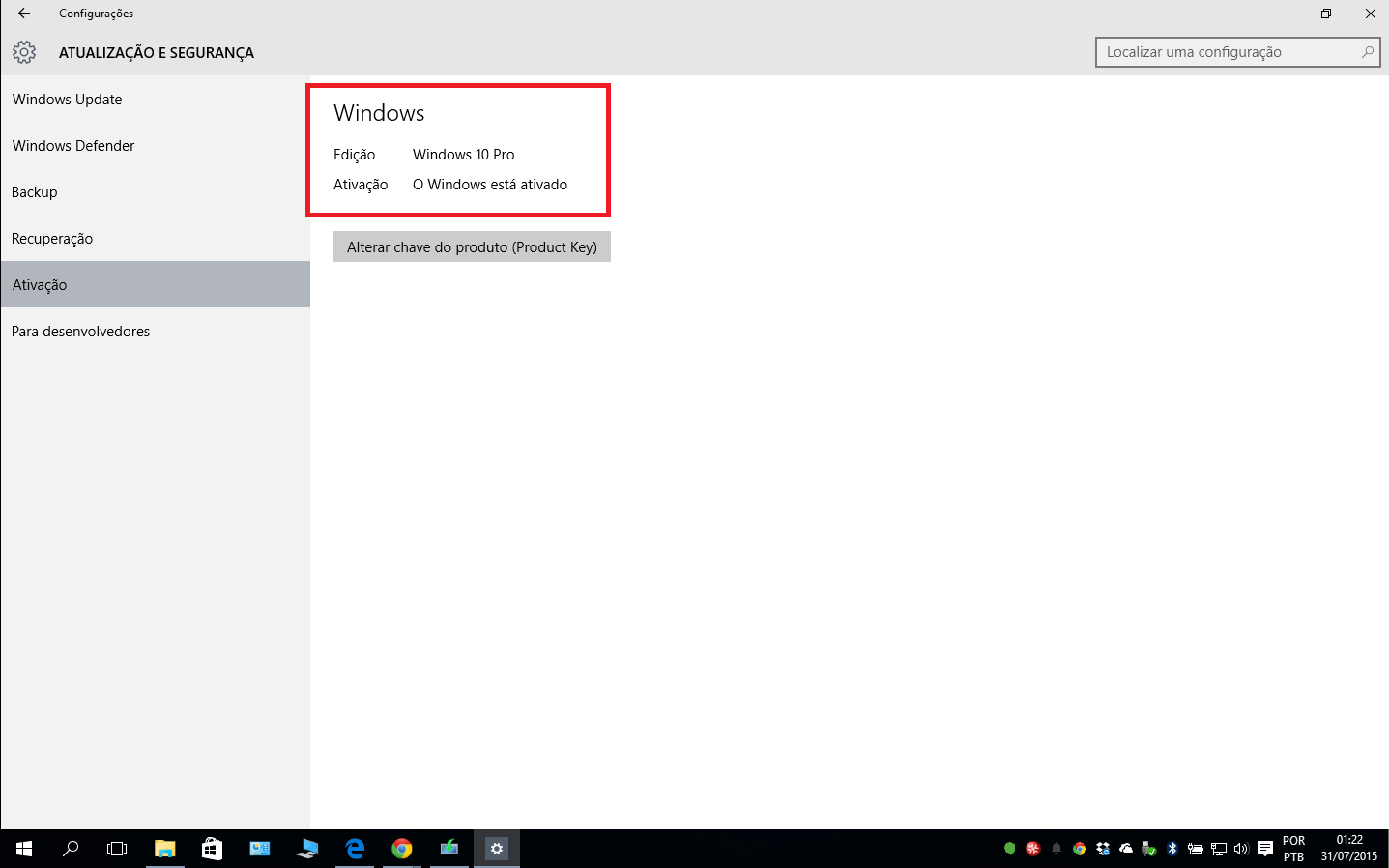Open File Explorer from the taskbar
Screen dimensions: 1389x868
[165, 849]
